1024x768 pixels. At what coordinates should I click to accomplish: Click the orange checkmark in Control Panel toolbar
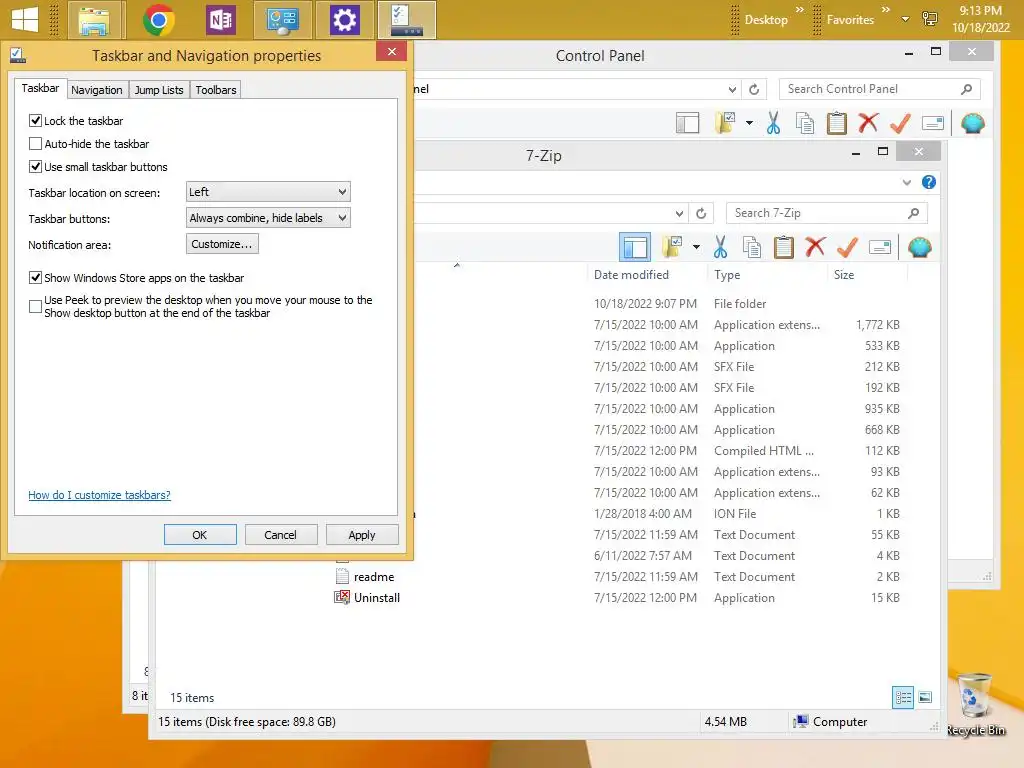[x=900, y=123]
